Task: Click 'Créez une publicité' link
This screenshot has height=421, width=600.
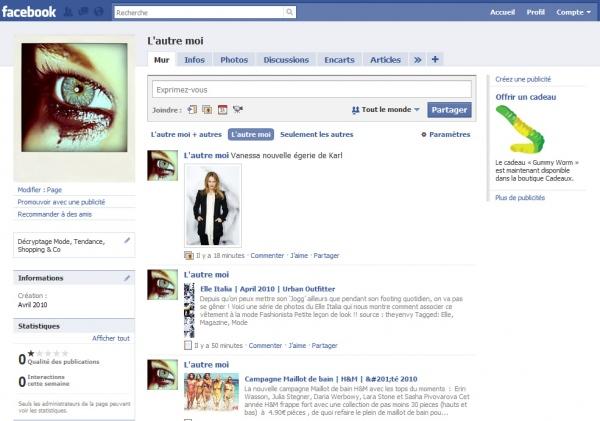Action: (523, 79)
